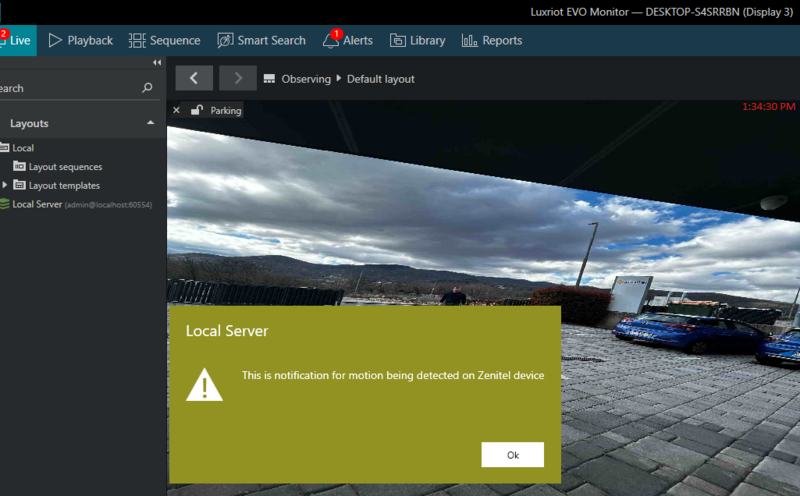
Task: Expand the Layout templates node
Action: [5, 185]
